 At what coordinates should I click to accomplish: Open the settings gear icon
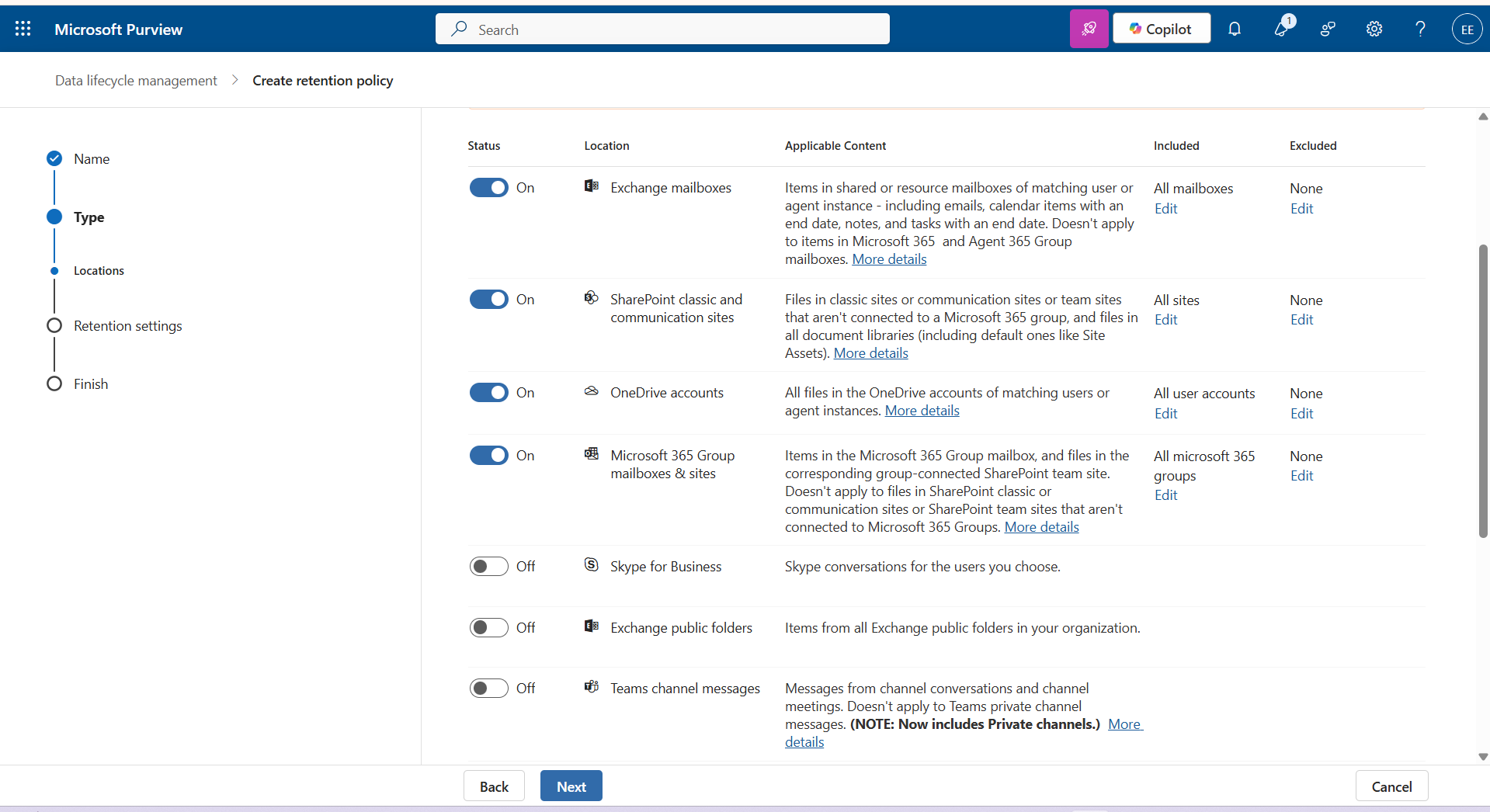tap(1374, 29)
